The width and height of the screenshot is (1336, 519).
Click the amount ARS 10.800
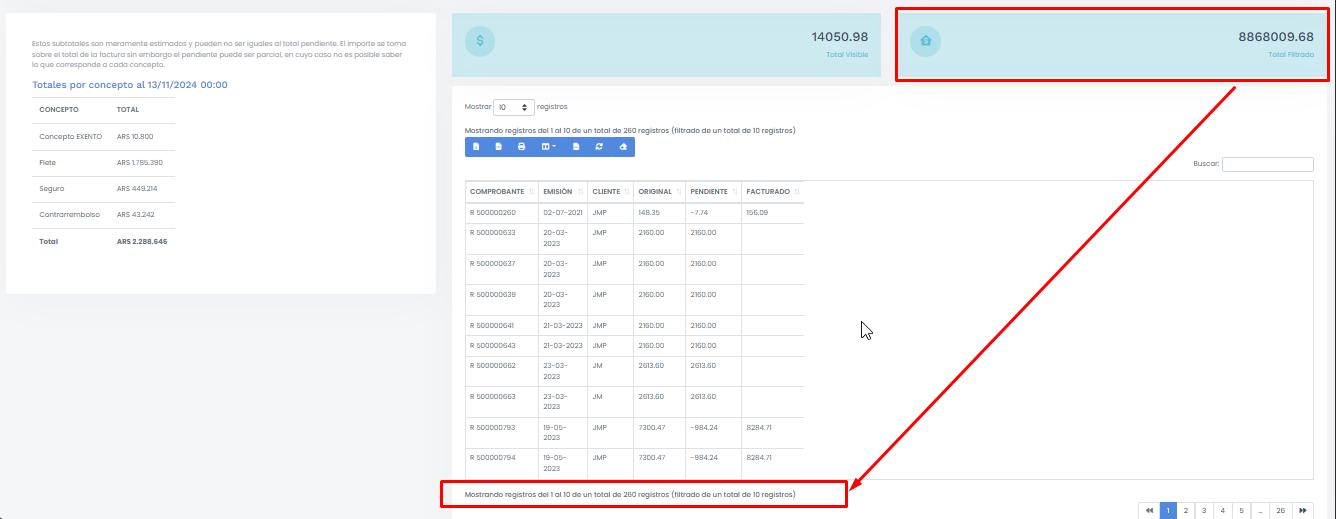135,136
